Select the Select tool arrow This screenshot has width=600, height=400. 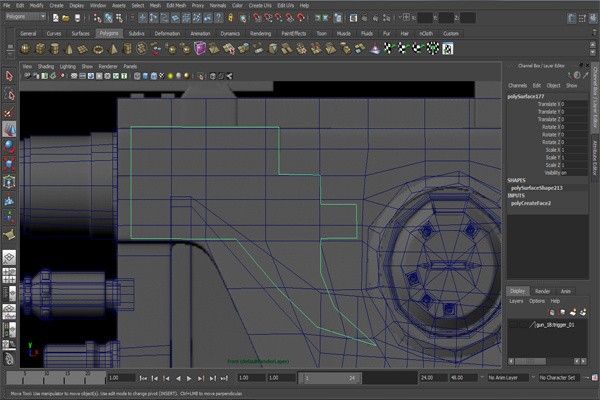coord(9,76)
